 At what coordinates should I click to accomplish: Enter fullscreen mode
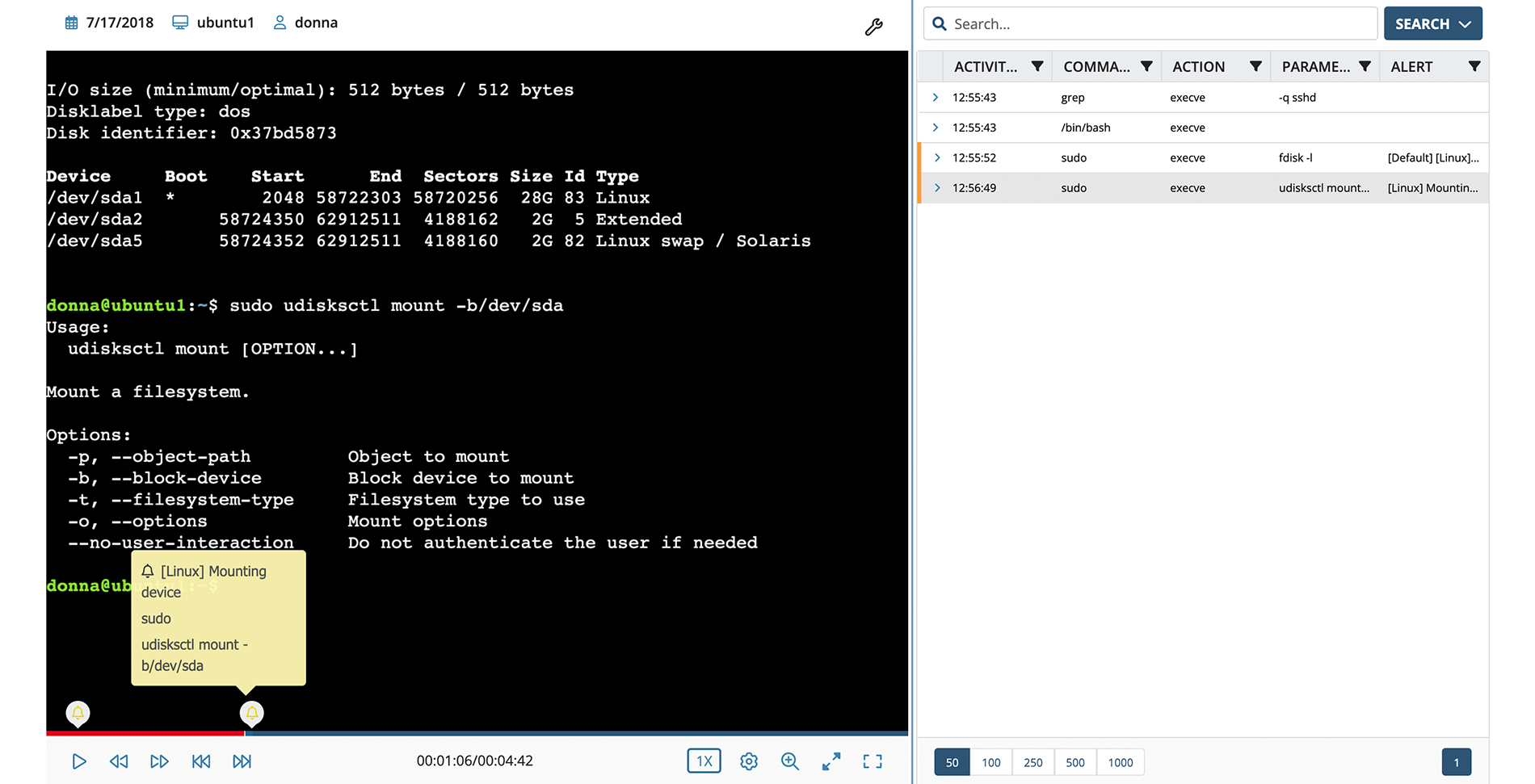pos(873,761)
